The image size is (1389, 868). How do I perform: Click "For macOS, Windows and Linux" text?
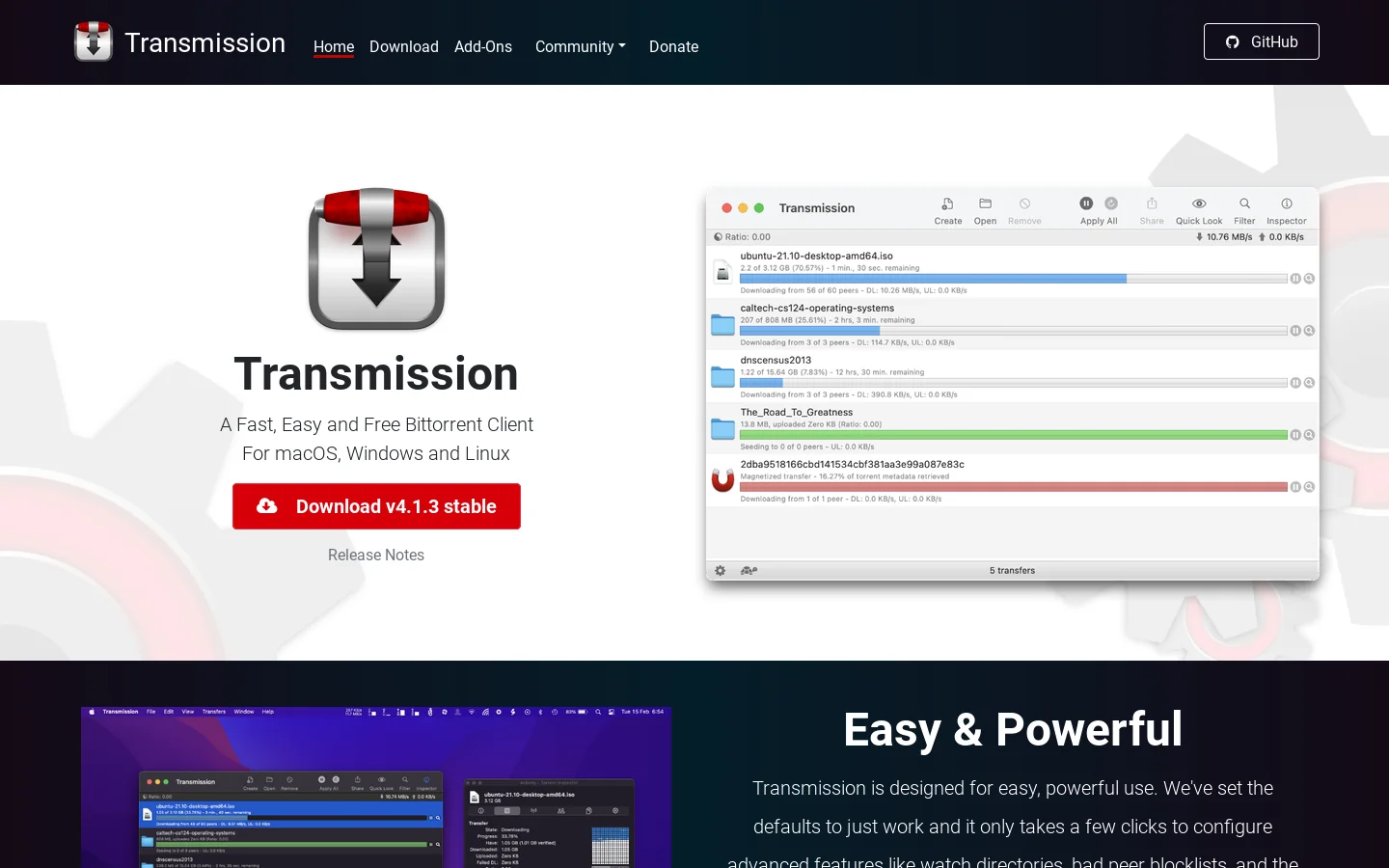tap(376, 453)
